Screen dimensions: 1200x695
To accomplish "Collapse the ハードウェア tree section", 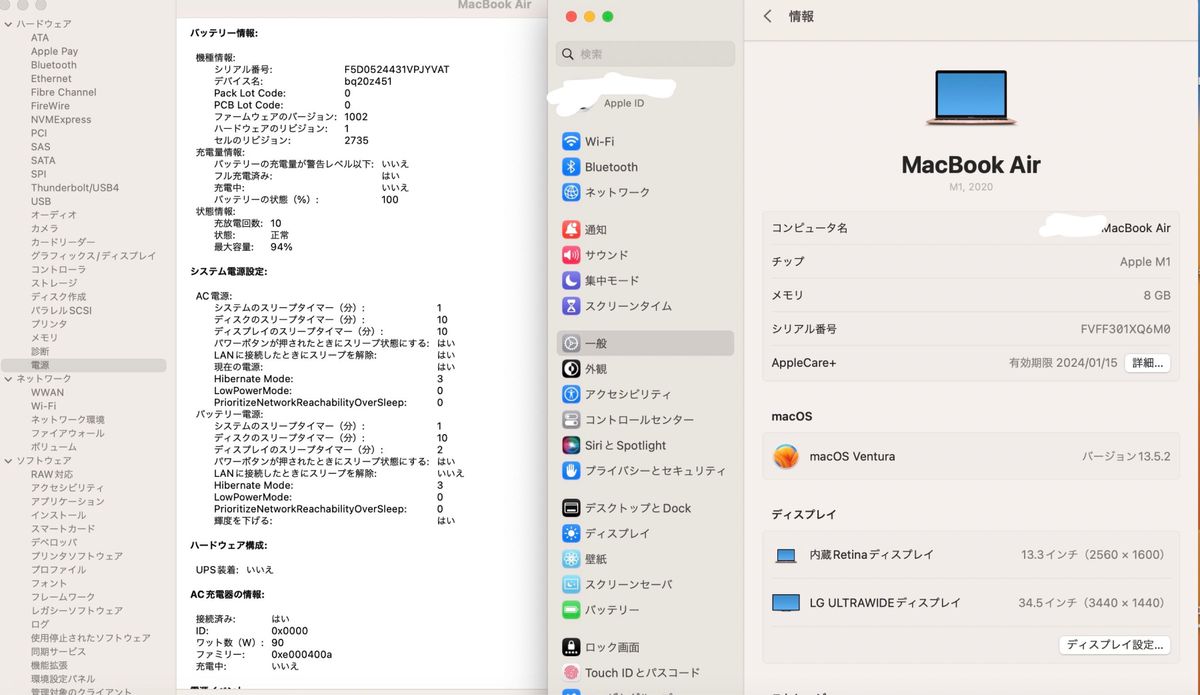I will pos(8,24).
